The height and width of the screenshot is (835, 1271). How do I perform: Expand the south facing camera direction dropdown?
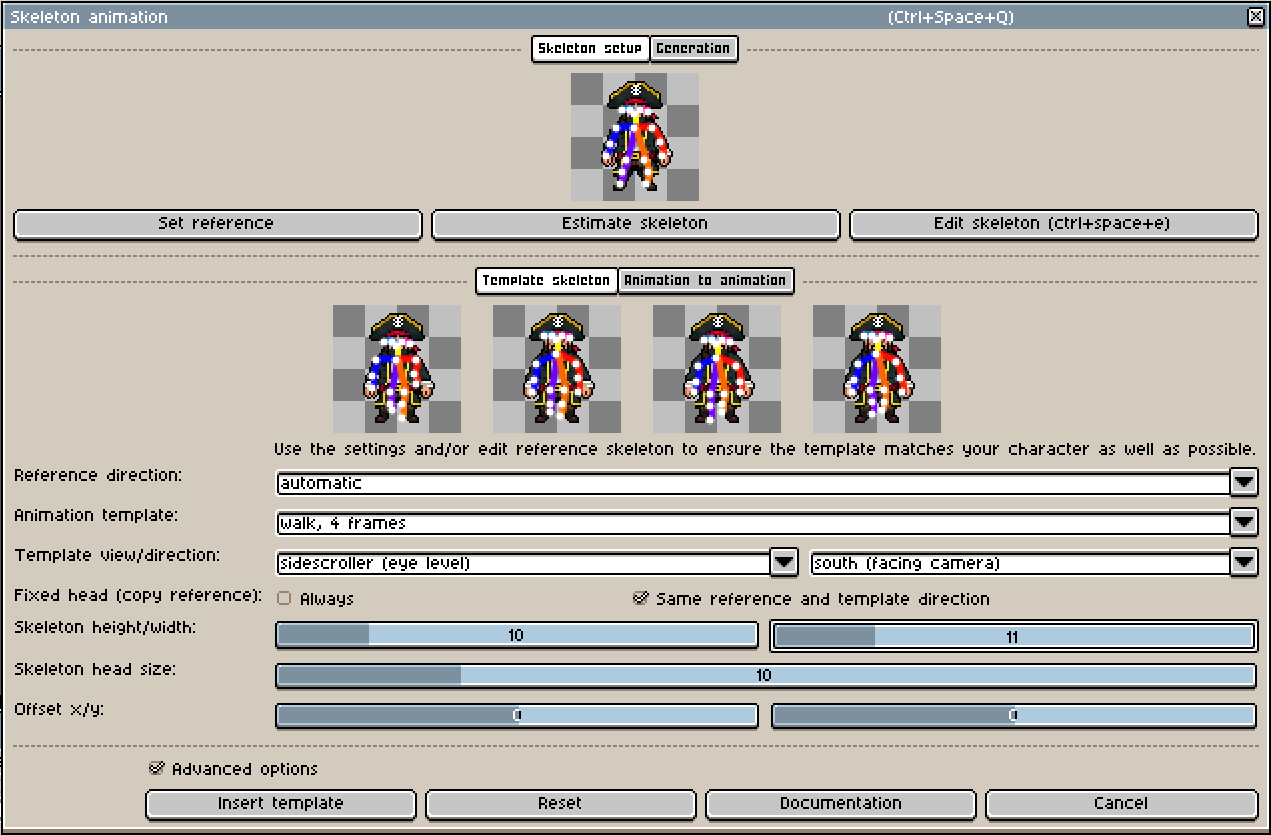pyautogui.click(x=1243, y=563)
